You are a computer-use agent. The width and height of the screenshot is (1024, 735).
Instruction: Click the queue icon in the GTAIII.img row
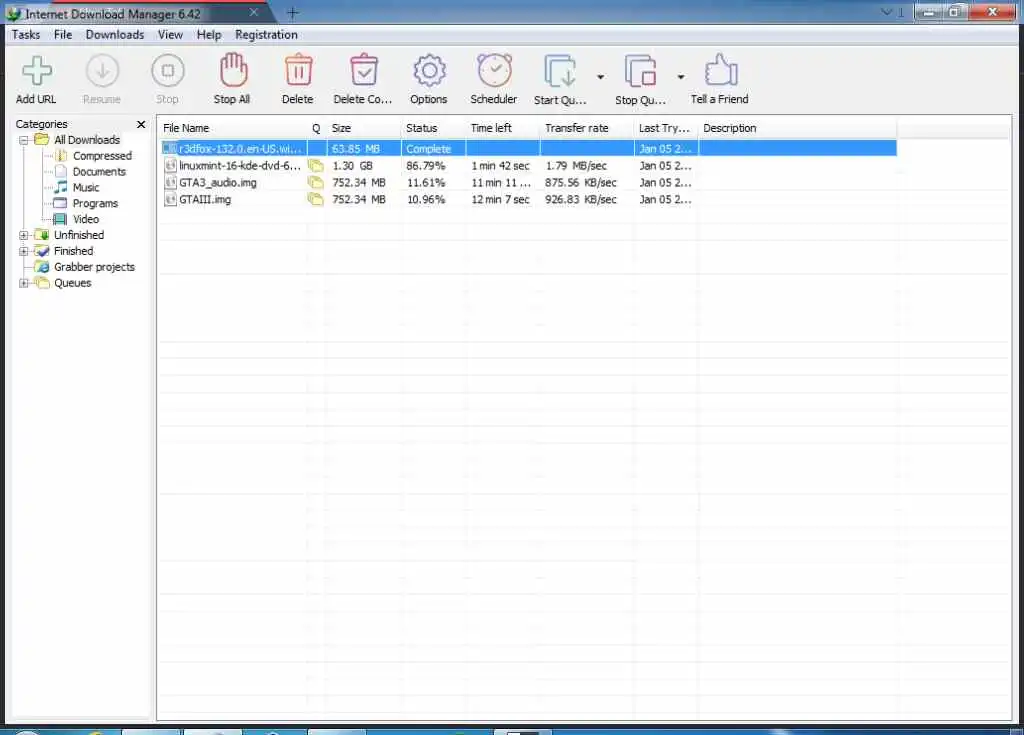tap(316, 199)
